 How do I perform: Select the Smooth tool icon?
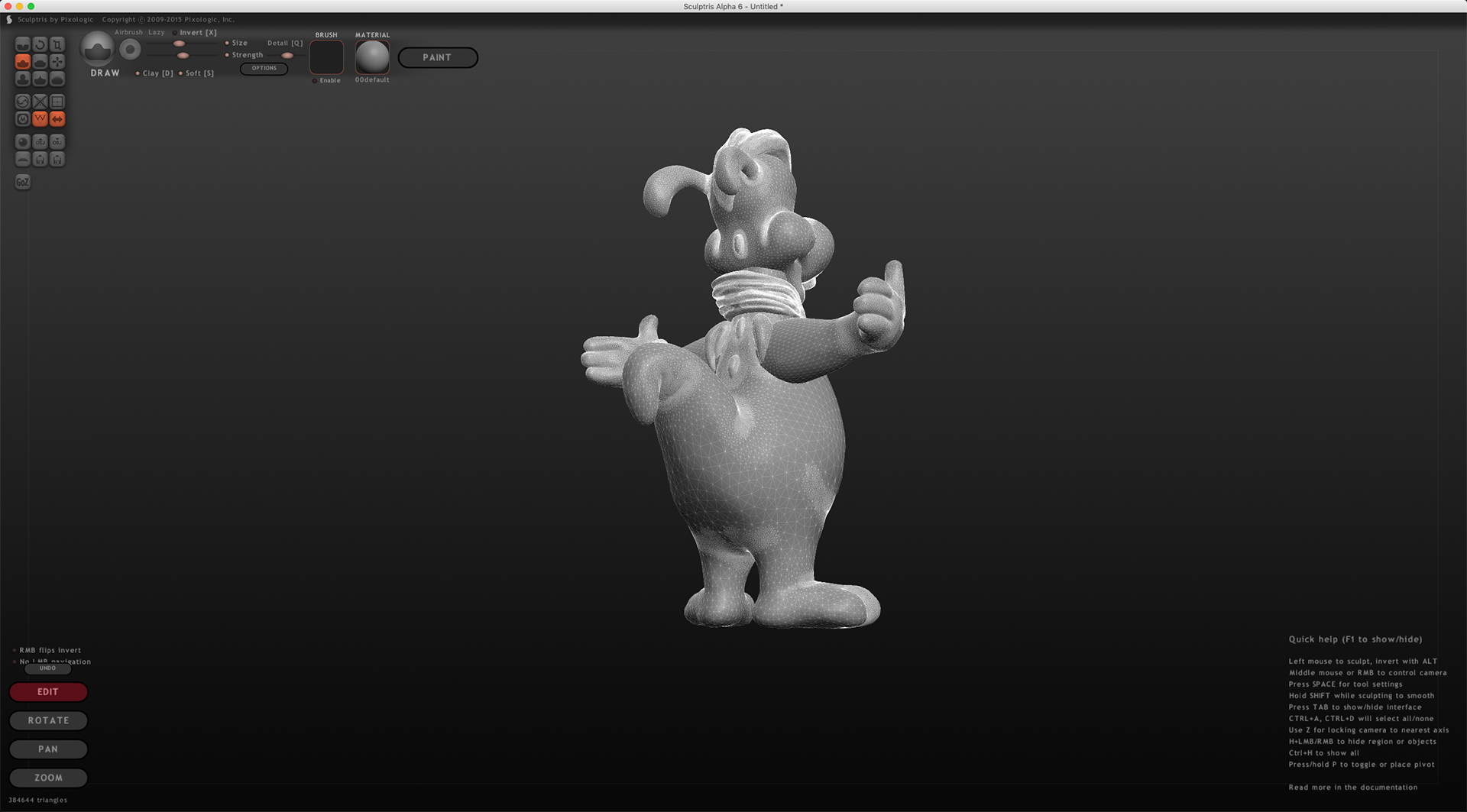point(57,79)
